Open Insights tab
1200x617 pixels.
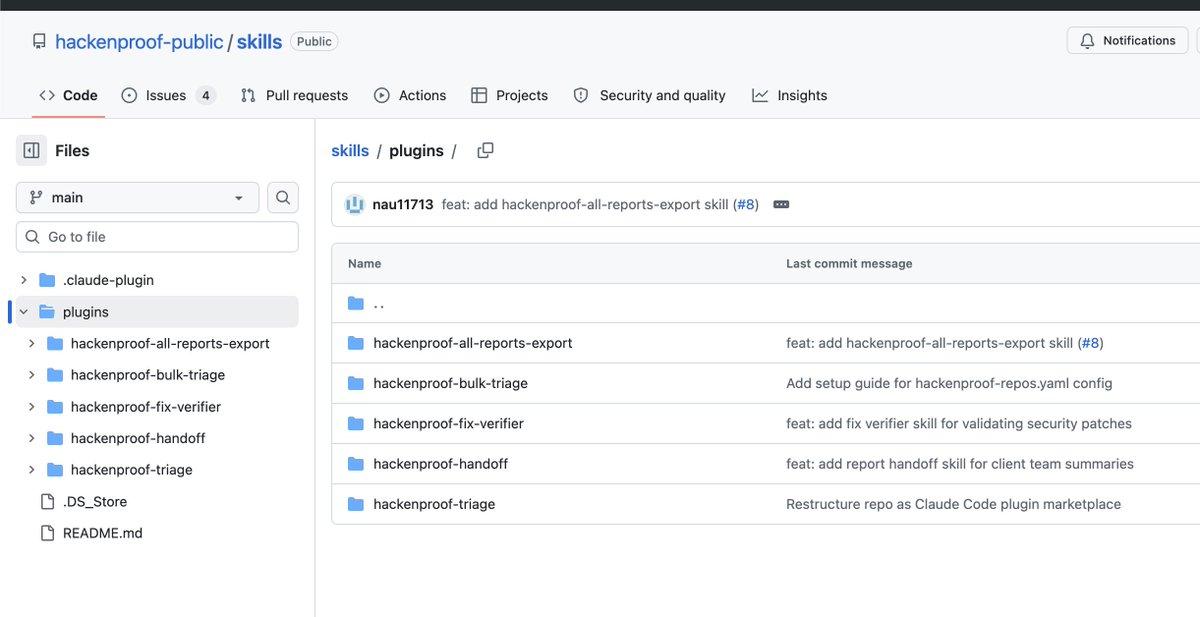pos(789,95)
